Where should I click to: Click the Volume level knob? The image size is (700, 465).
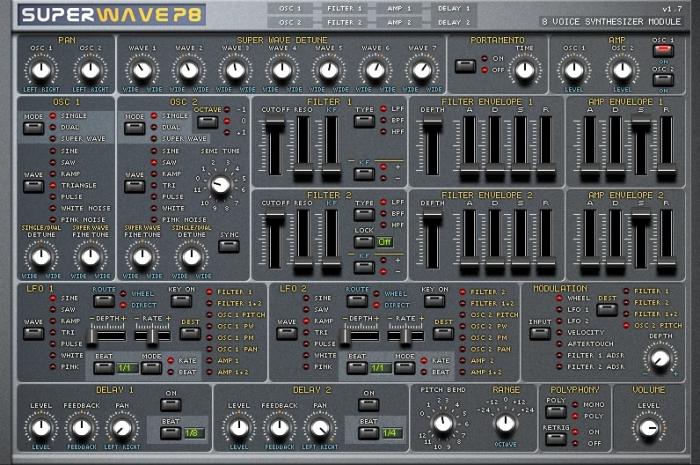pyautogui.click(x=649, y=428)
